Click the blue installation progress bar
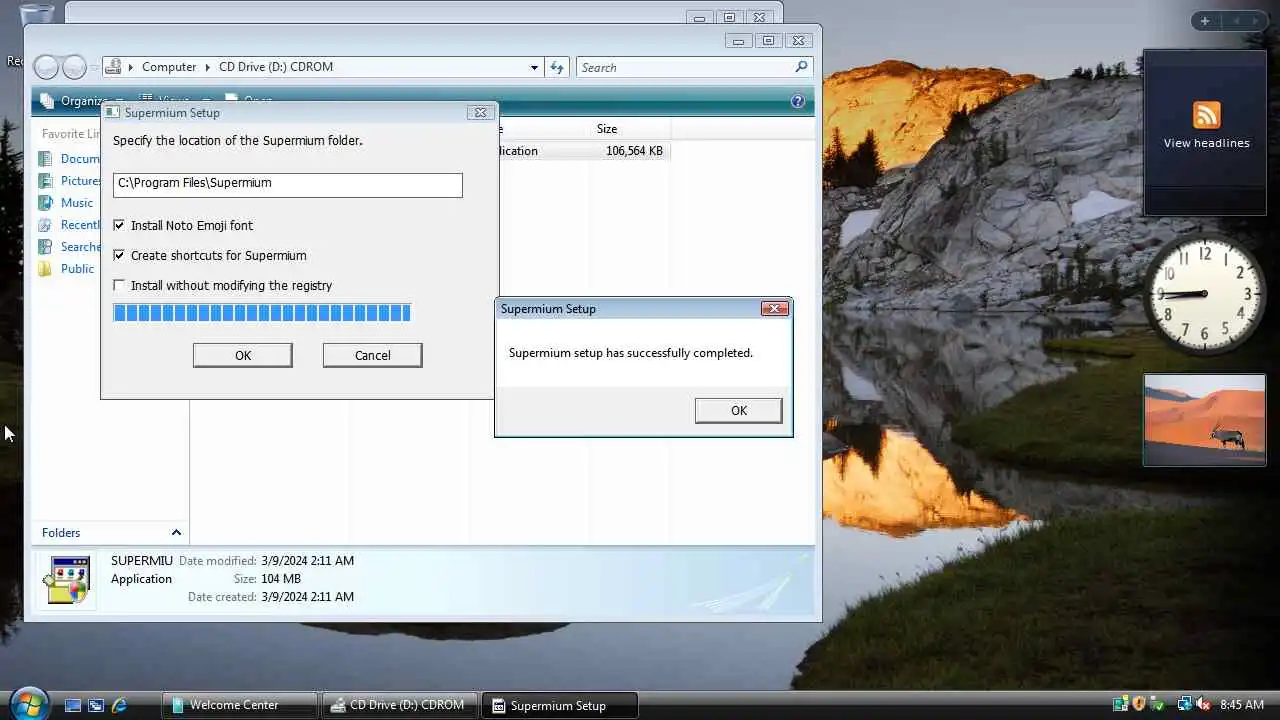This screenshot has height=720, width=1280. point(262,313)
